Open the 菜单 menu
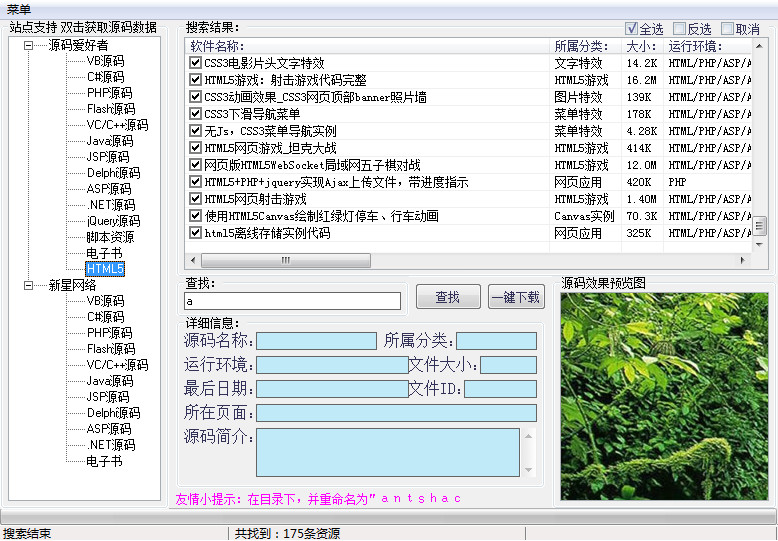This screenshot has width=778, height=541. tap(19, 9)
